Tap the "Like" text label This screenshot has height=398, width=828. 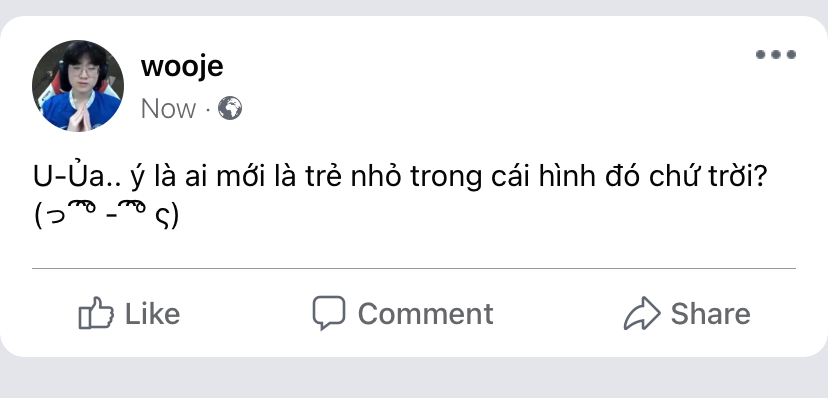(x=152, y=314)
